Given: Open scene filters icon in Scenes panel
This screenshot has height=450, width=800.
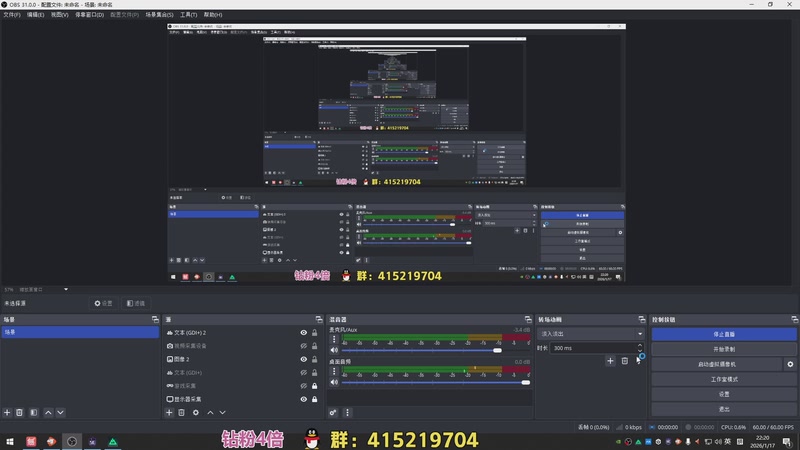Looking at the screenshot, I should coord(34,412).
